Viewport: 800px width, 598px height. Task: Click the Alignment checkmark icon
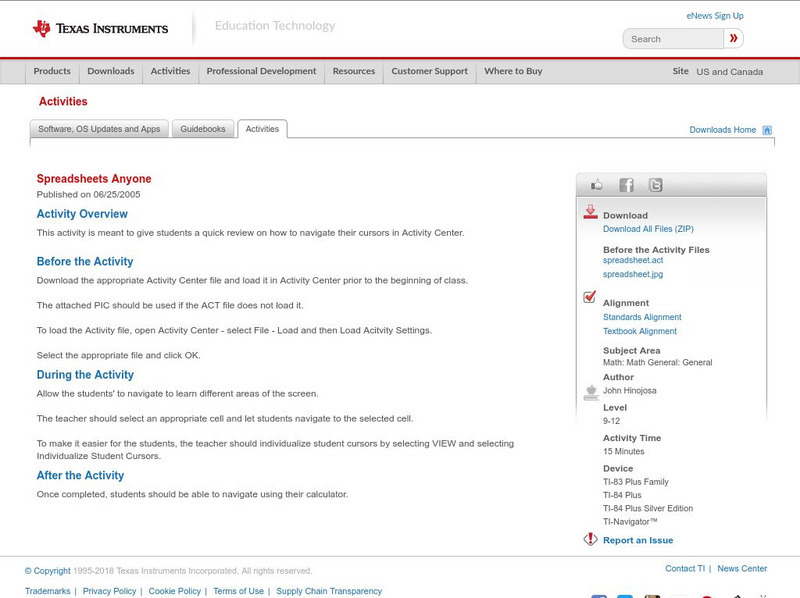(x=589, y=296)
